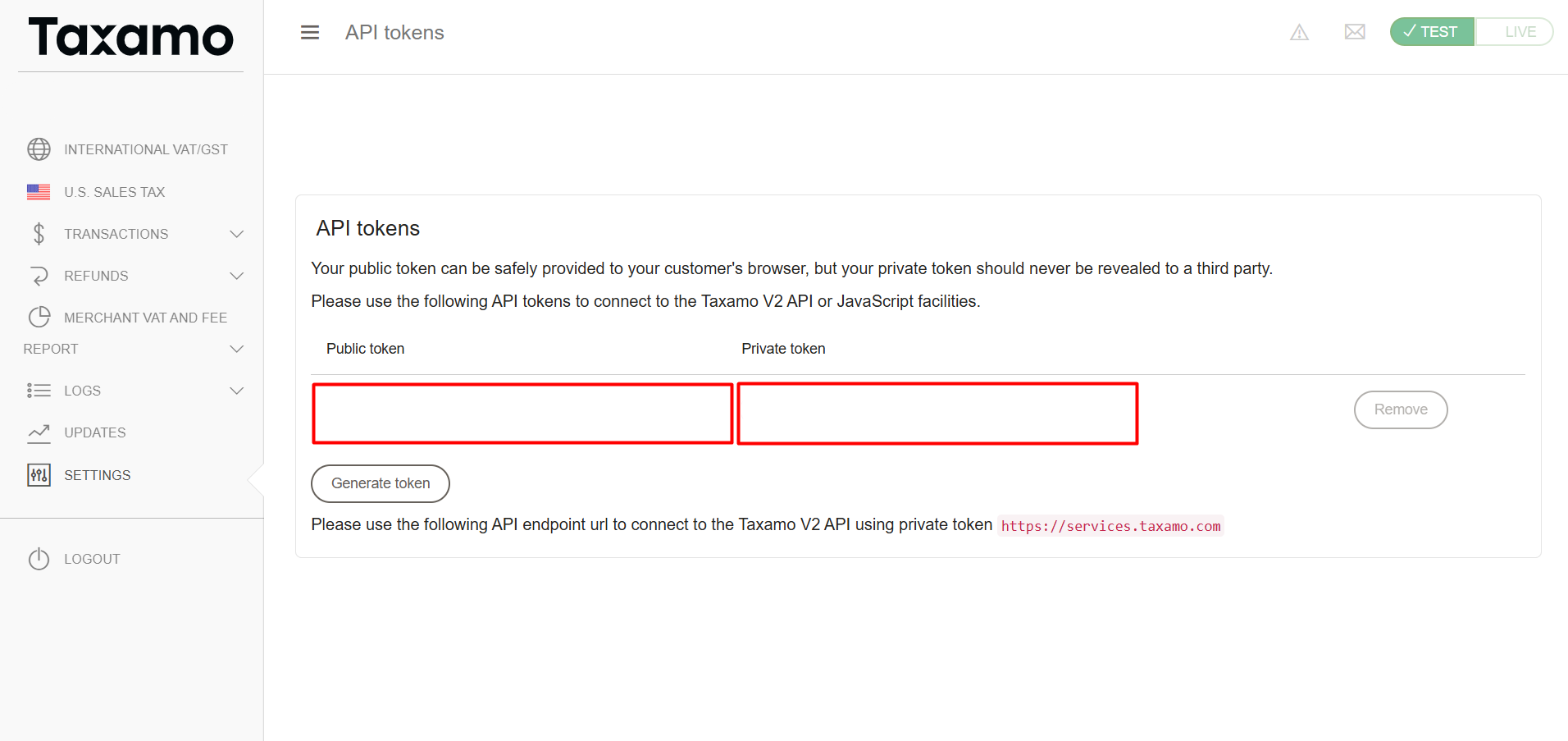Open Updates menu item
Image resolution: width=1568 pixels, height=741 pixels.
(95, 432)
